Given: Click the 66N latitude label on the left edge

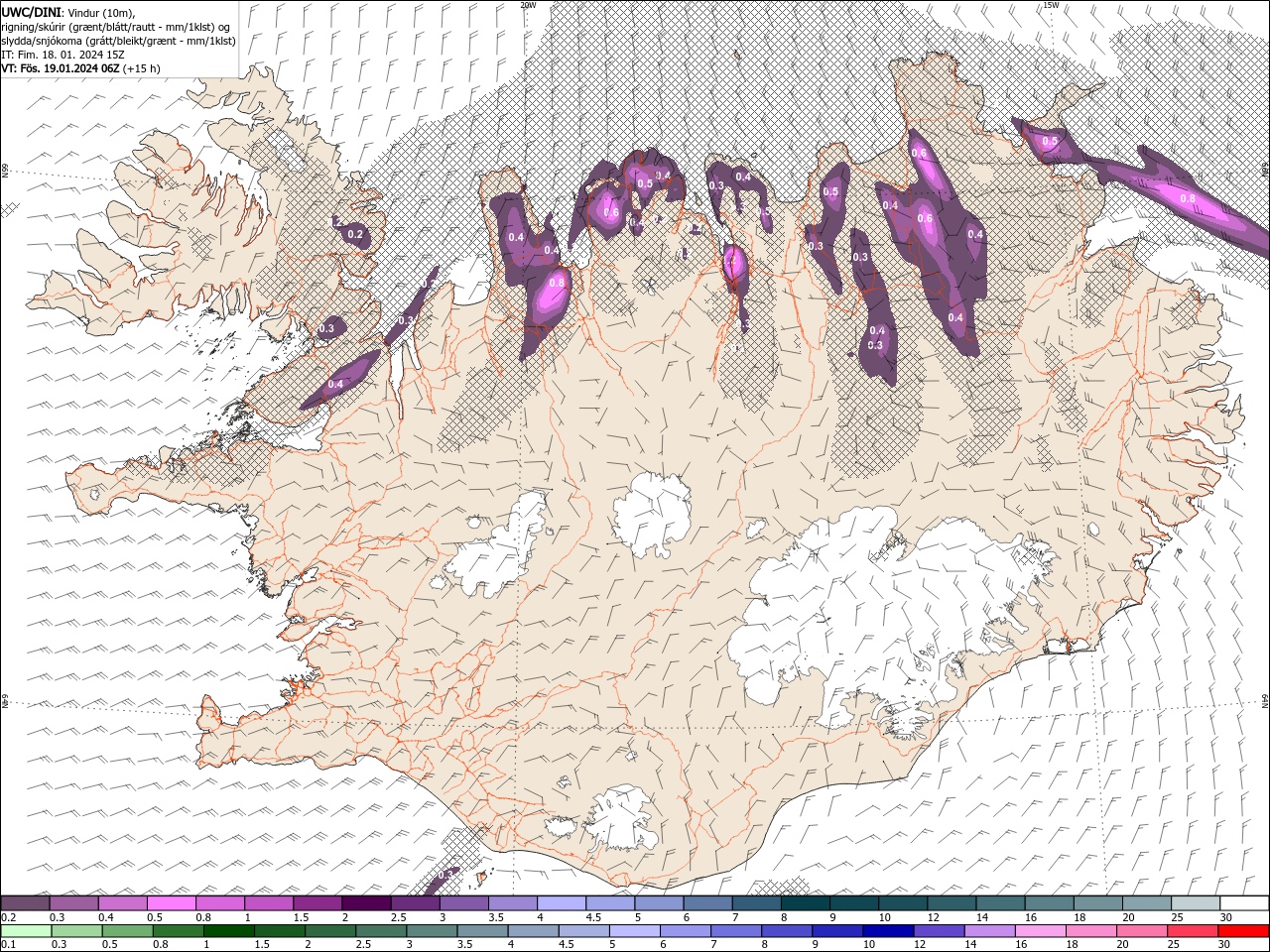Looking at the screenshot, I should [5, 171].
